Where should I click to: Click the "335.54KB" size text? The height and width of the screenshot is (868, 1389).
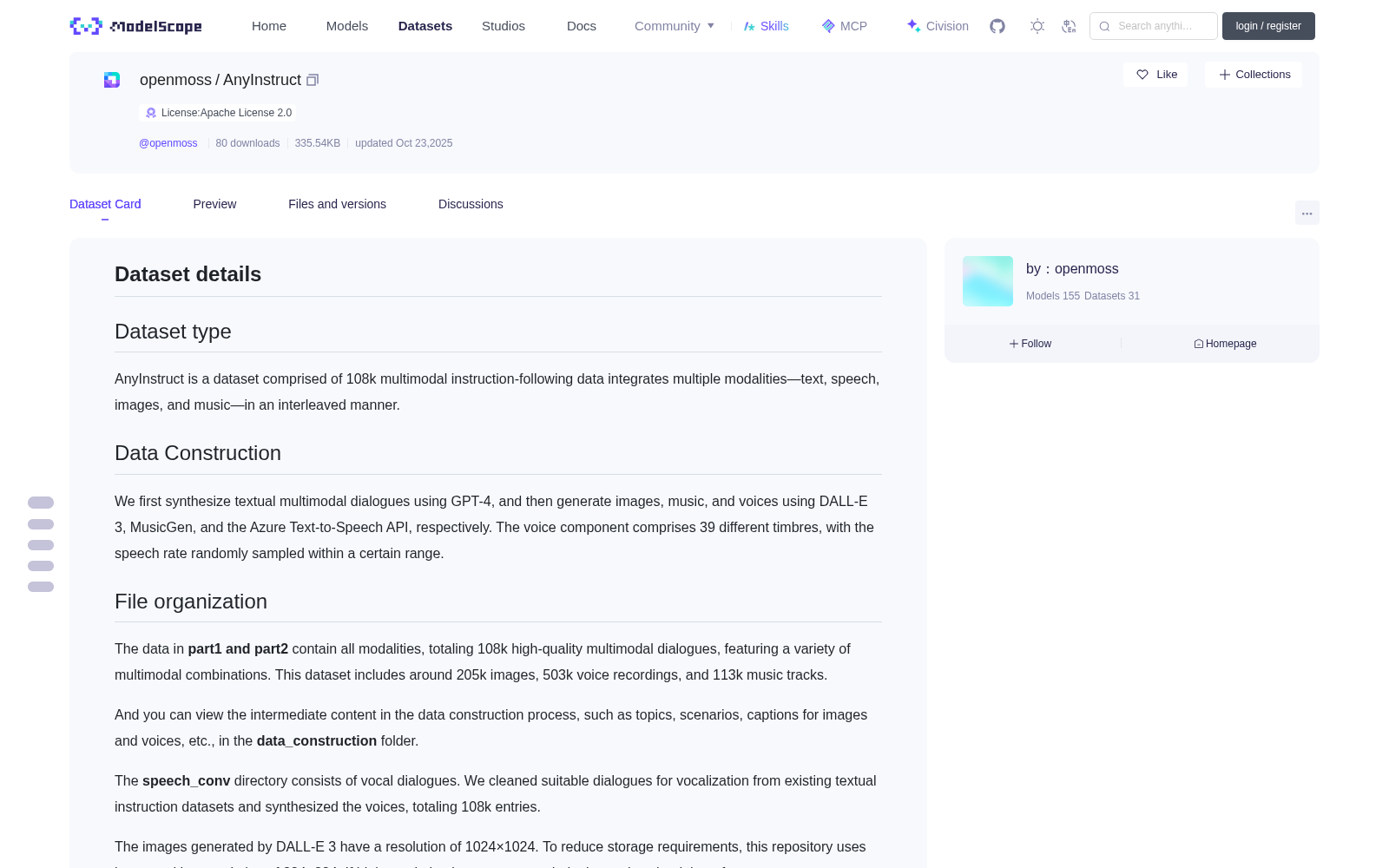[x=318, y=143]
